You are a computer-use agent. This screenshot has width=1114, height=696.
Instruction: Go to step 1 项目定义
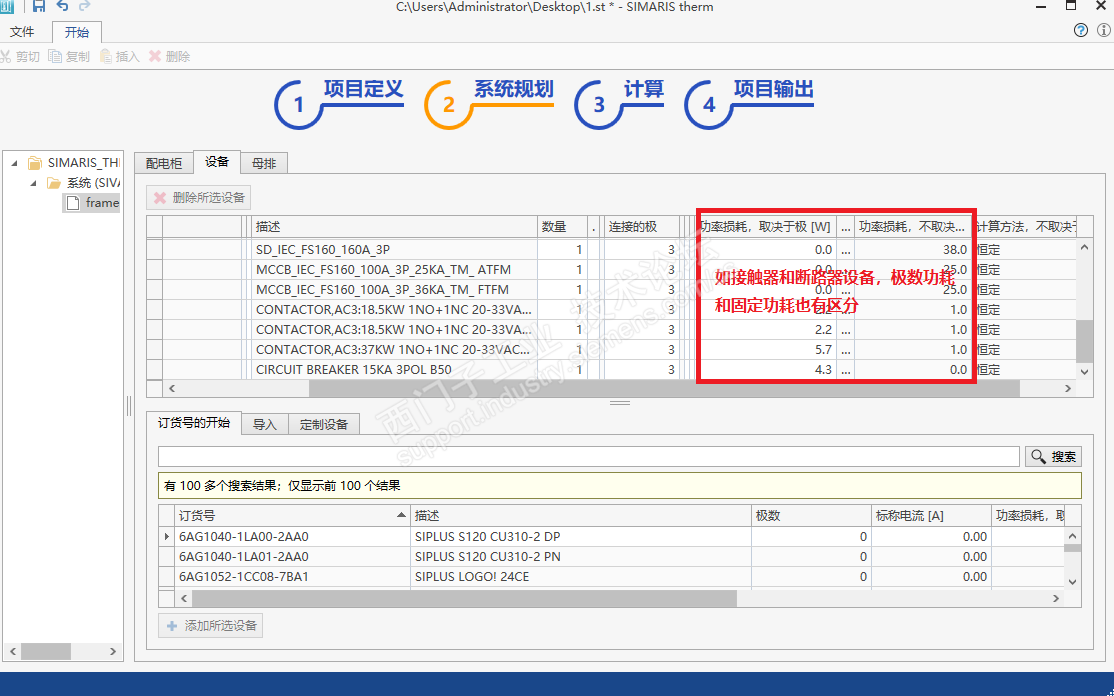coord(340,104)
